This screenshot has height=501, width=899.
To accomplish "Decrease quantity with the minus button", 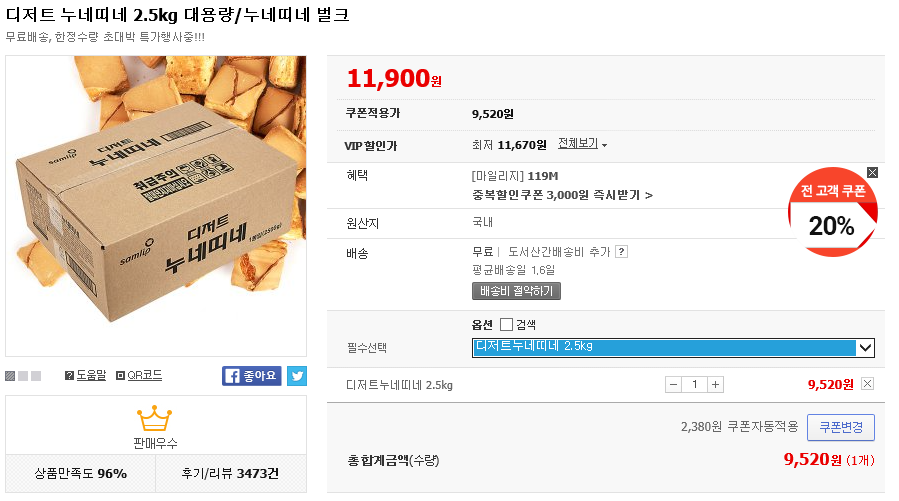I will click(x=673, y=384).
